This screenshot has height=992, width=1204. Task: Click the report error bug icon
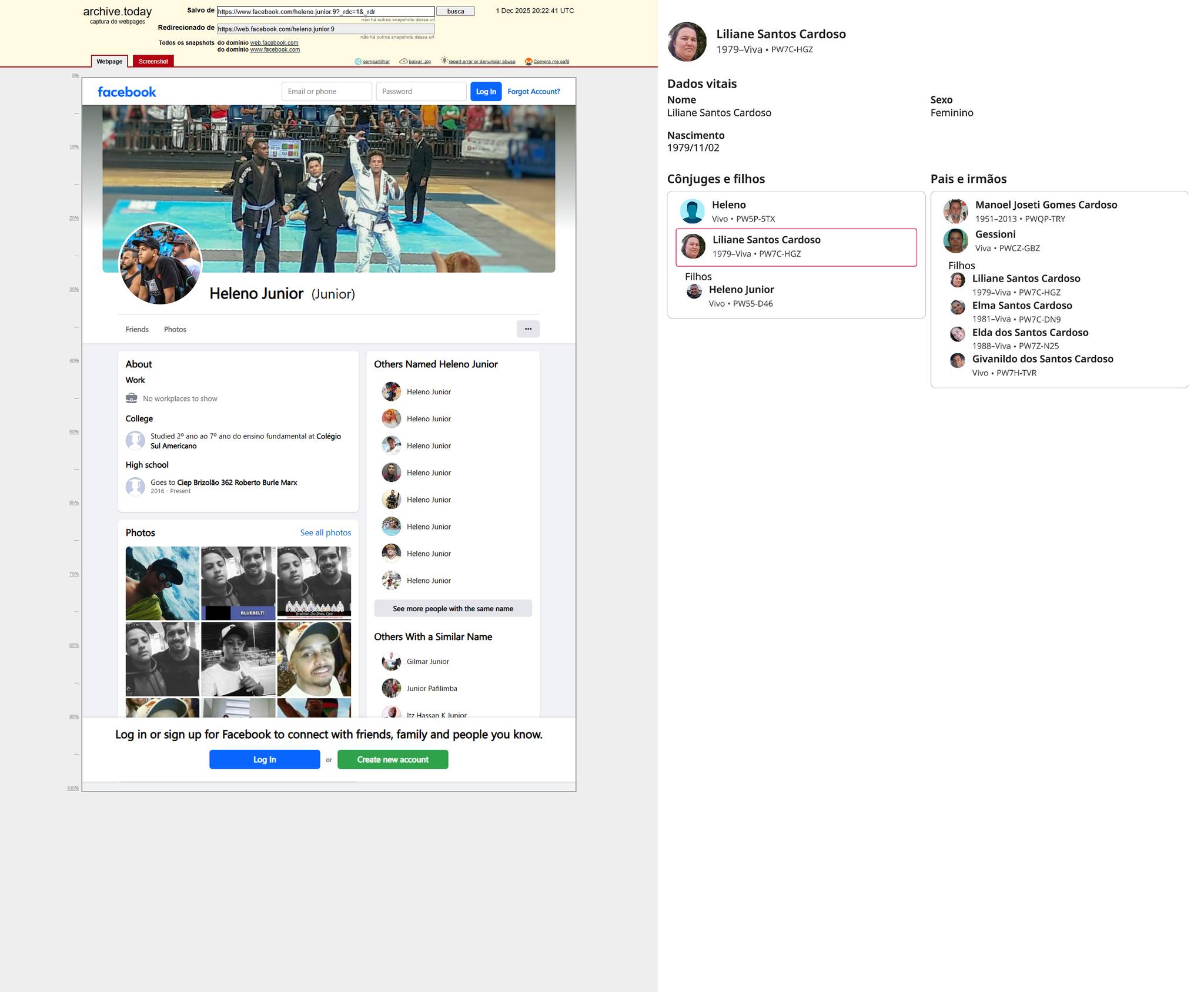[x=444, y=61]
